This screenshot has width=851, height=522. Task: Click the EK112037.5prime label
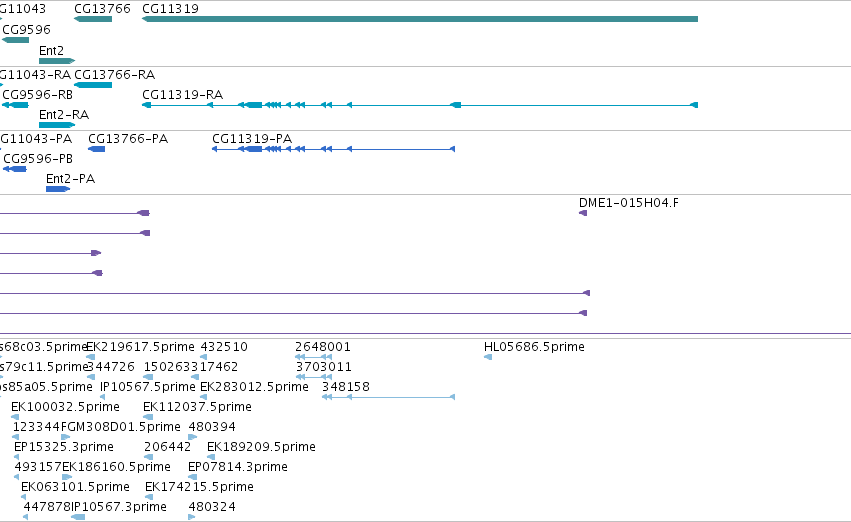(198, 406)
